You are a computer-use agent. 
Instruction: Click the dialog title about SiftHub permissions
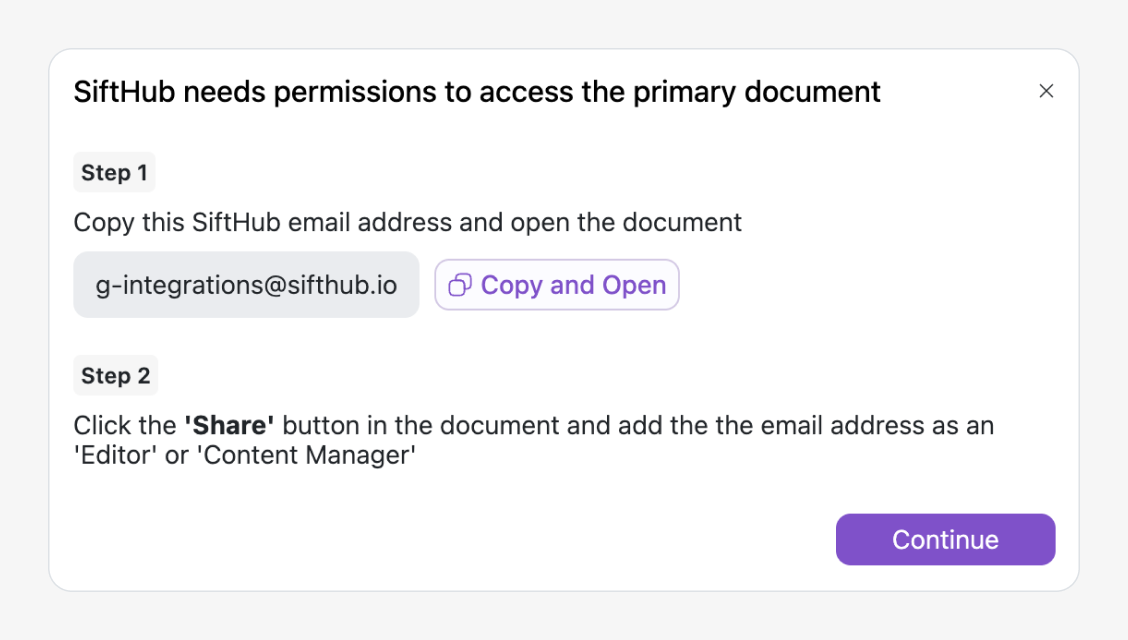(477, 92)
